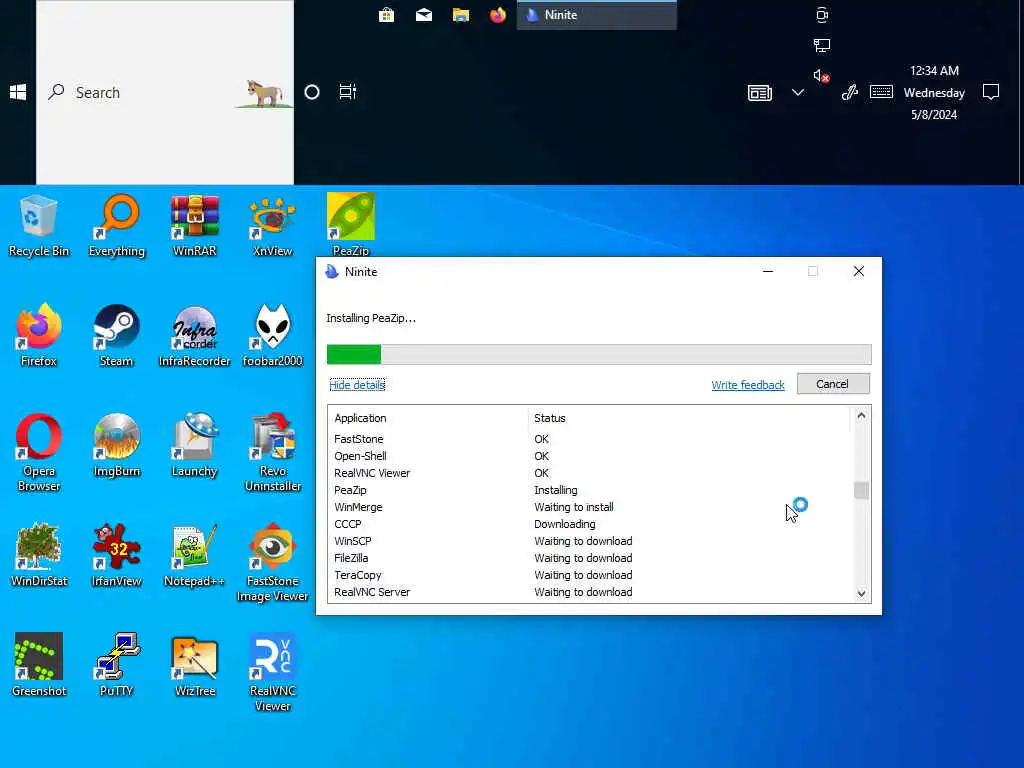
Task: Select the WinMerge row
Action: (590, 507)
